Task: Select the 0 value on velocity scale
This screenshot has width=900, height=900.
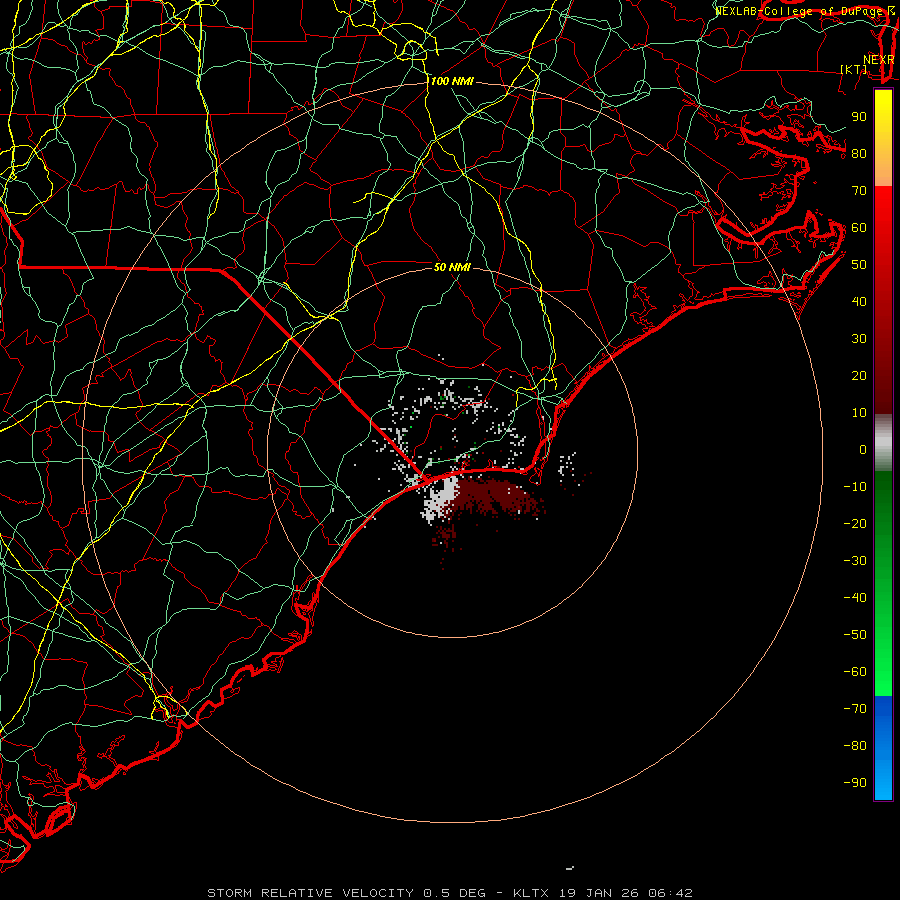Action: tap(863, 450)
